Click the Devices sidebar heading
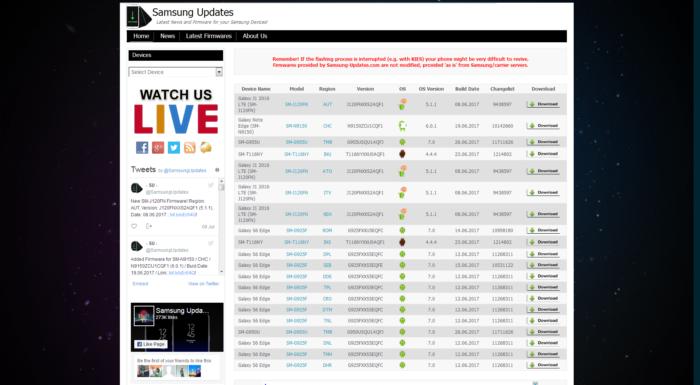 pyautogui.click(x=175, y=55)
